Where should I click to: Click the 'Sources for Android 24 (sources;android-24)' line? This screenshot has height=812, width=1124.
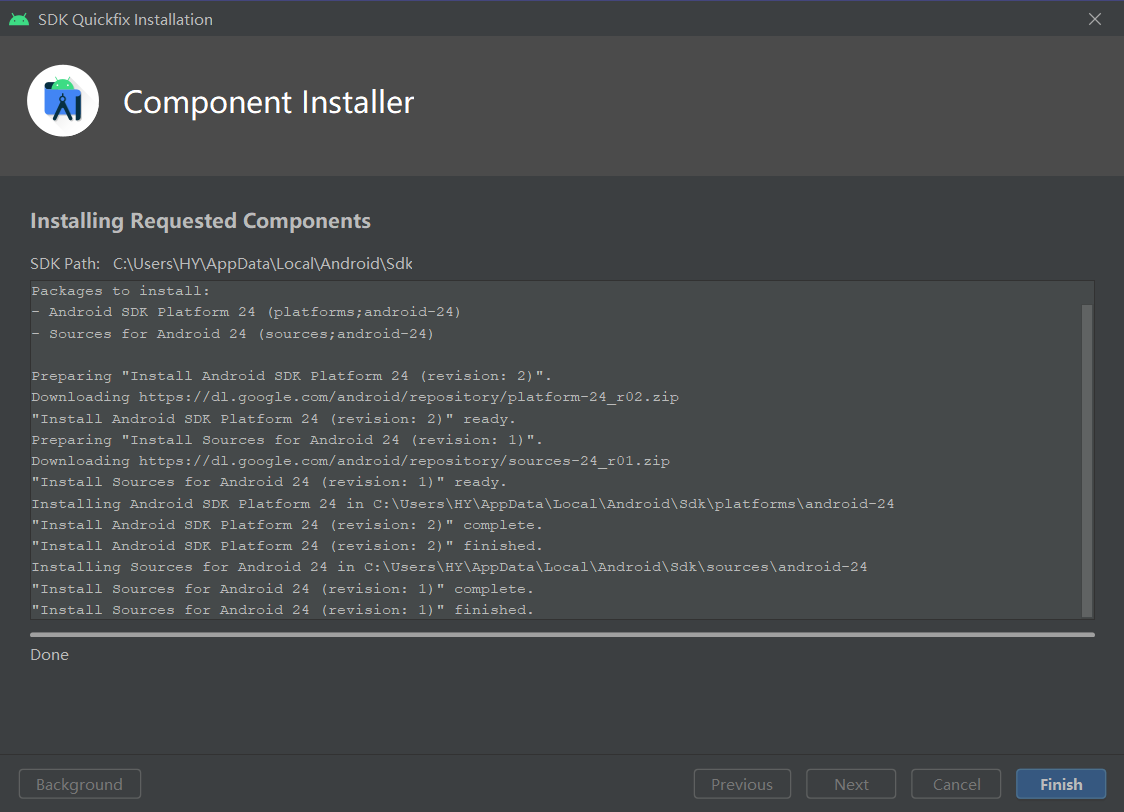click(x=232, y=334)
